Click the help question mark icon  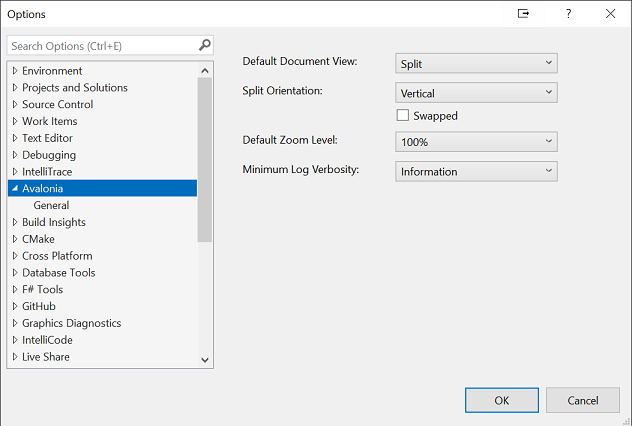567,14
